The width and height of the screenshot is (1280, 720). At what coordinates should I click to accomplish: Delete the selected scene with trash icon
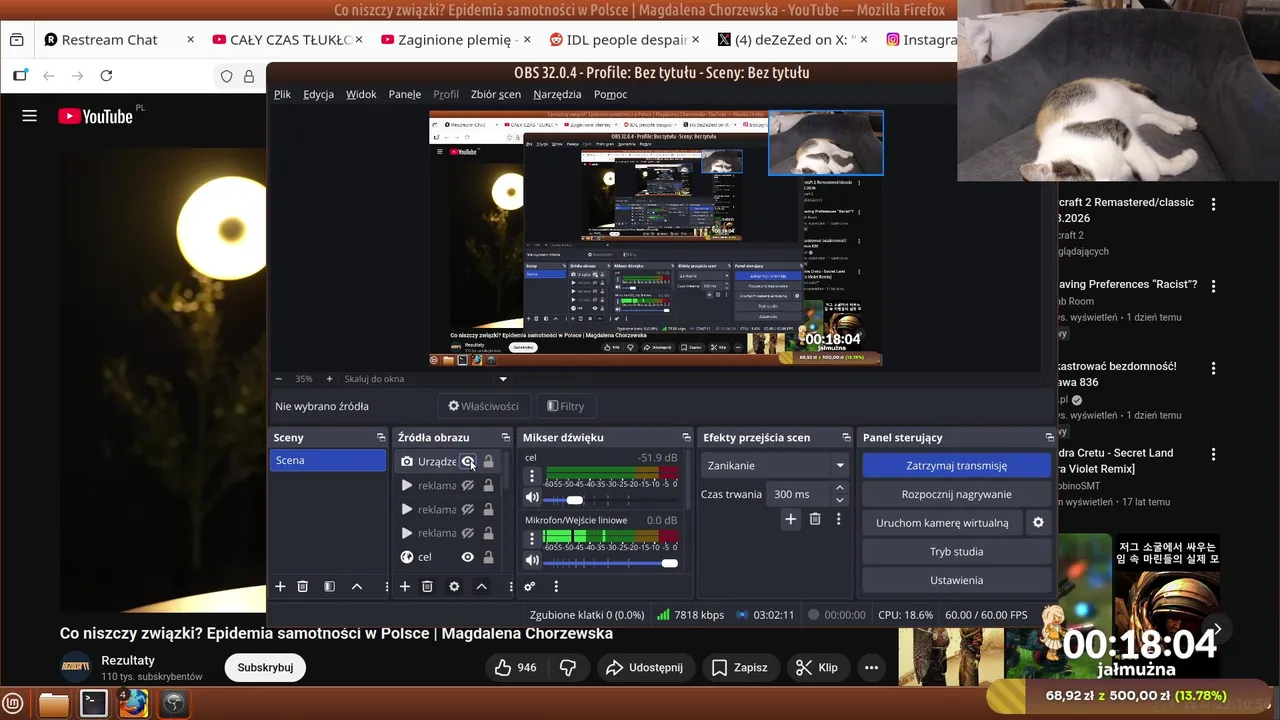(x=303, y=586)
